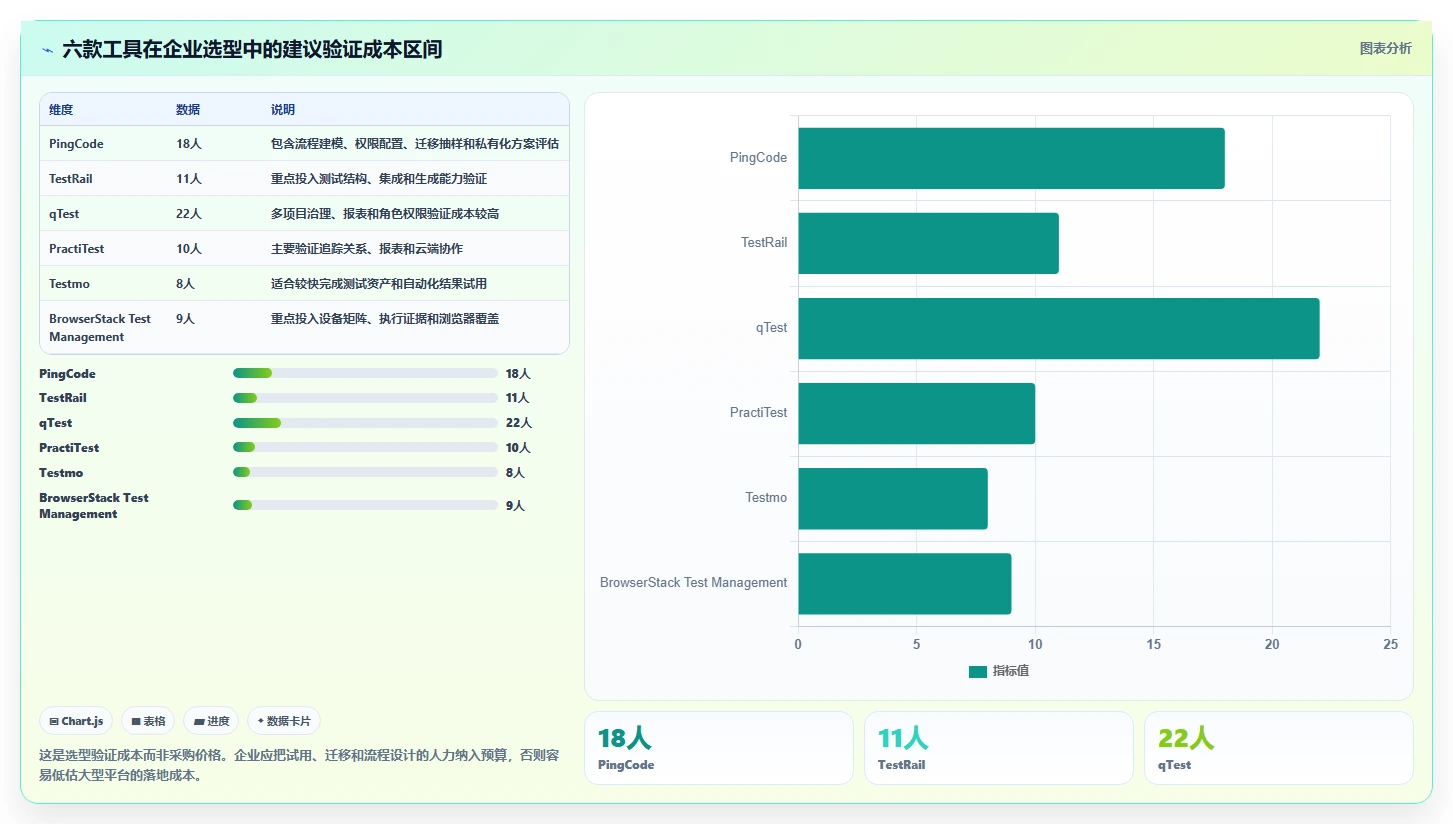1453x824 pixels.
Task: Click the BrowserStack Test Management chart bar
Action: pyautogui.click(x=904, y=583)
